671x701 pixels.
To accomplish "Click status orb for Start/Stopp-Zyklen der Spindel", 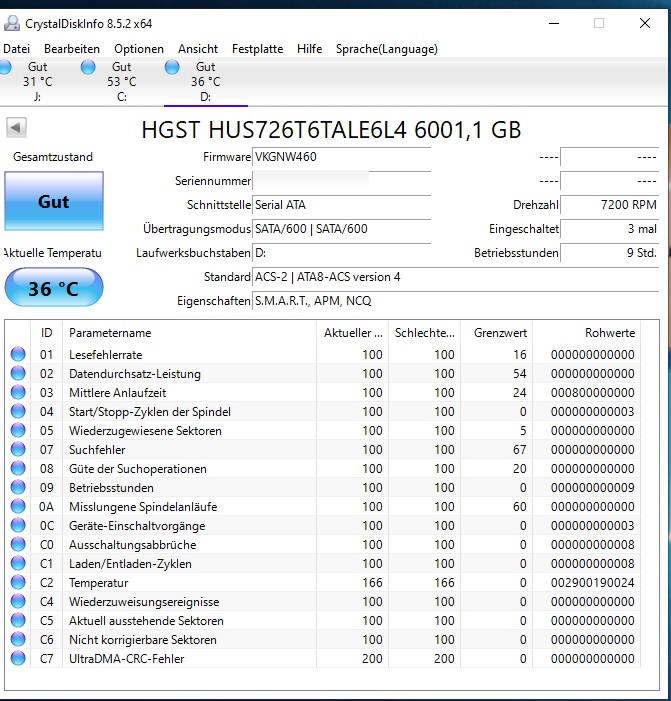I will (x=18, y=411).
